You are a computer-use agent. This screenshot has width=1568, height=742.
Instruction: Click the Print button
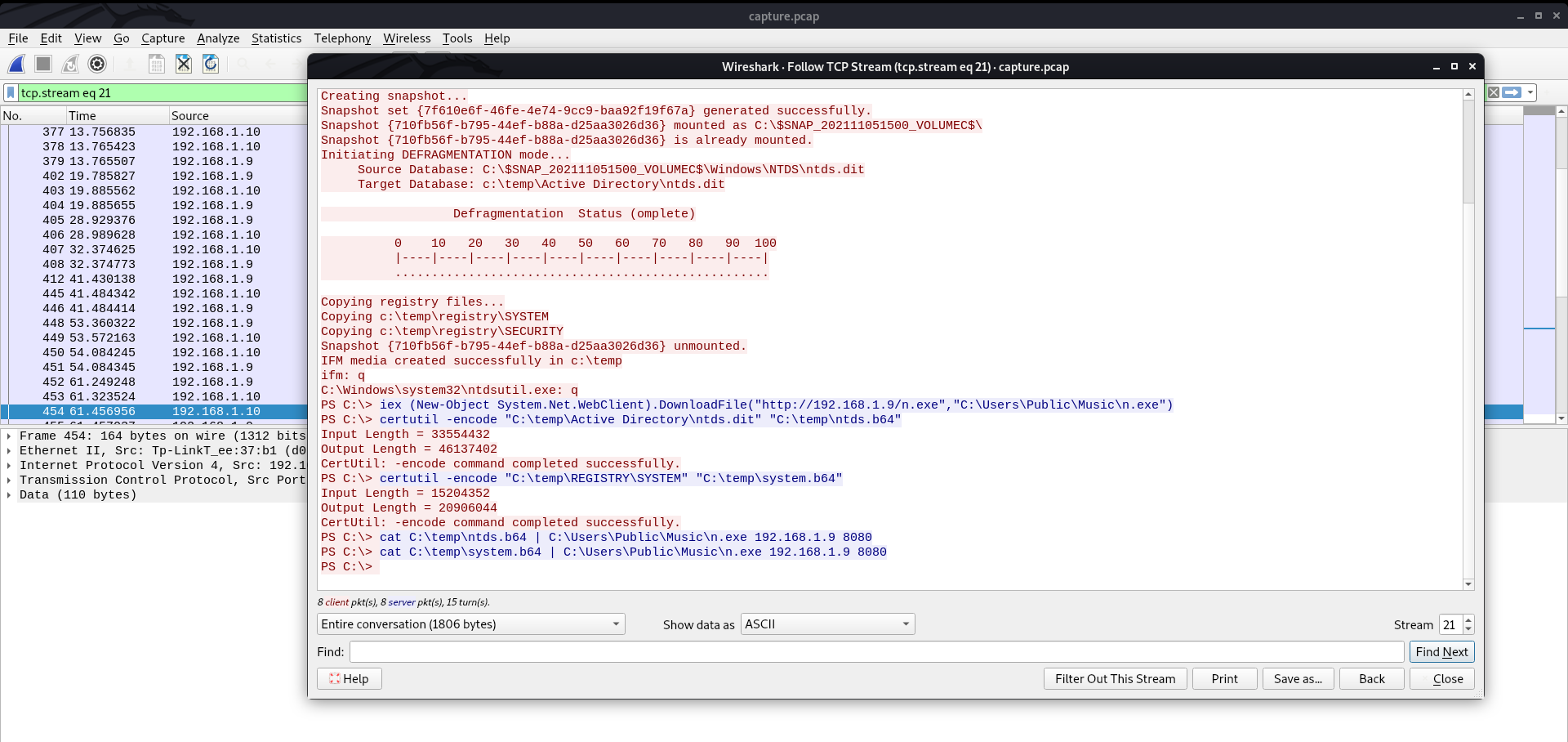click(1224, 678)
